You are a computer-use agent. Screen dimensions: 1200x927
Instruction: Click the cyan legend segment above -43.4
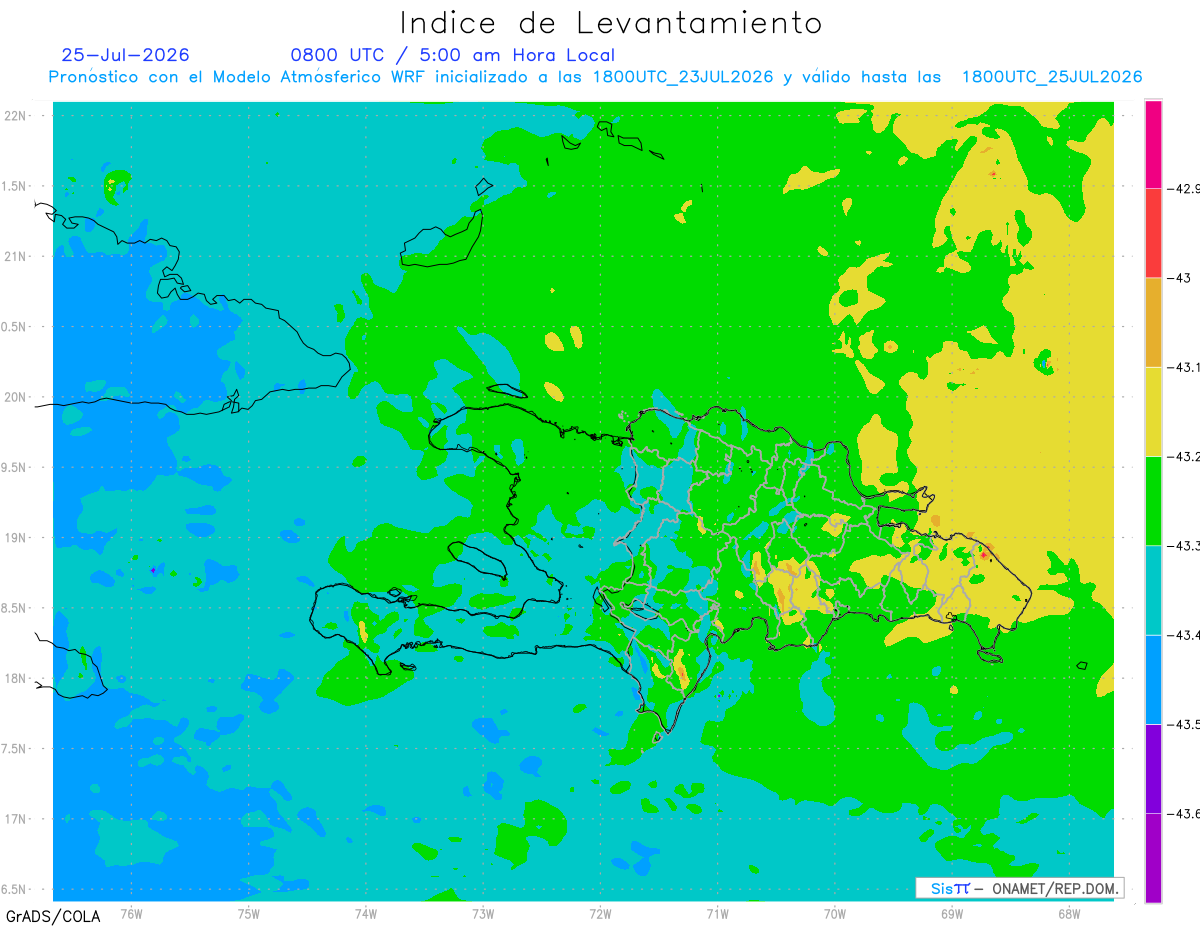click(x=1153, y=590)
